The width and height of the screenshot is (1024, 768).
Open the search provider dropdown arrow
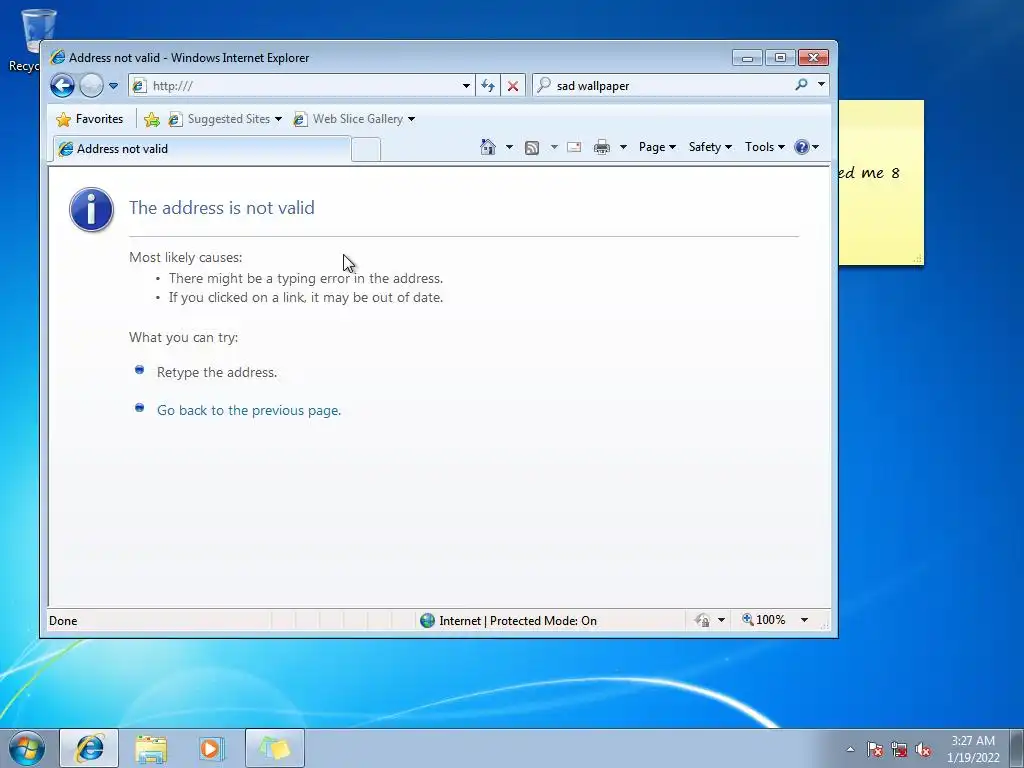tap(821, 85)
